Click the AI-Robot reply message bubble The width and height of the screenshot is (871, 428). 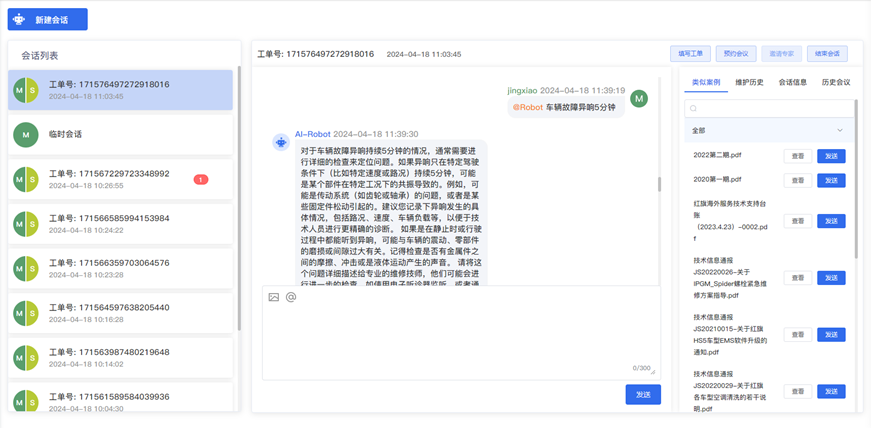pyautogui.click(x=392, y=213)
